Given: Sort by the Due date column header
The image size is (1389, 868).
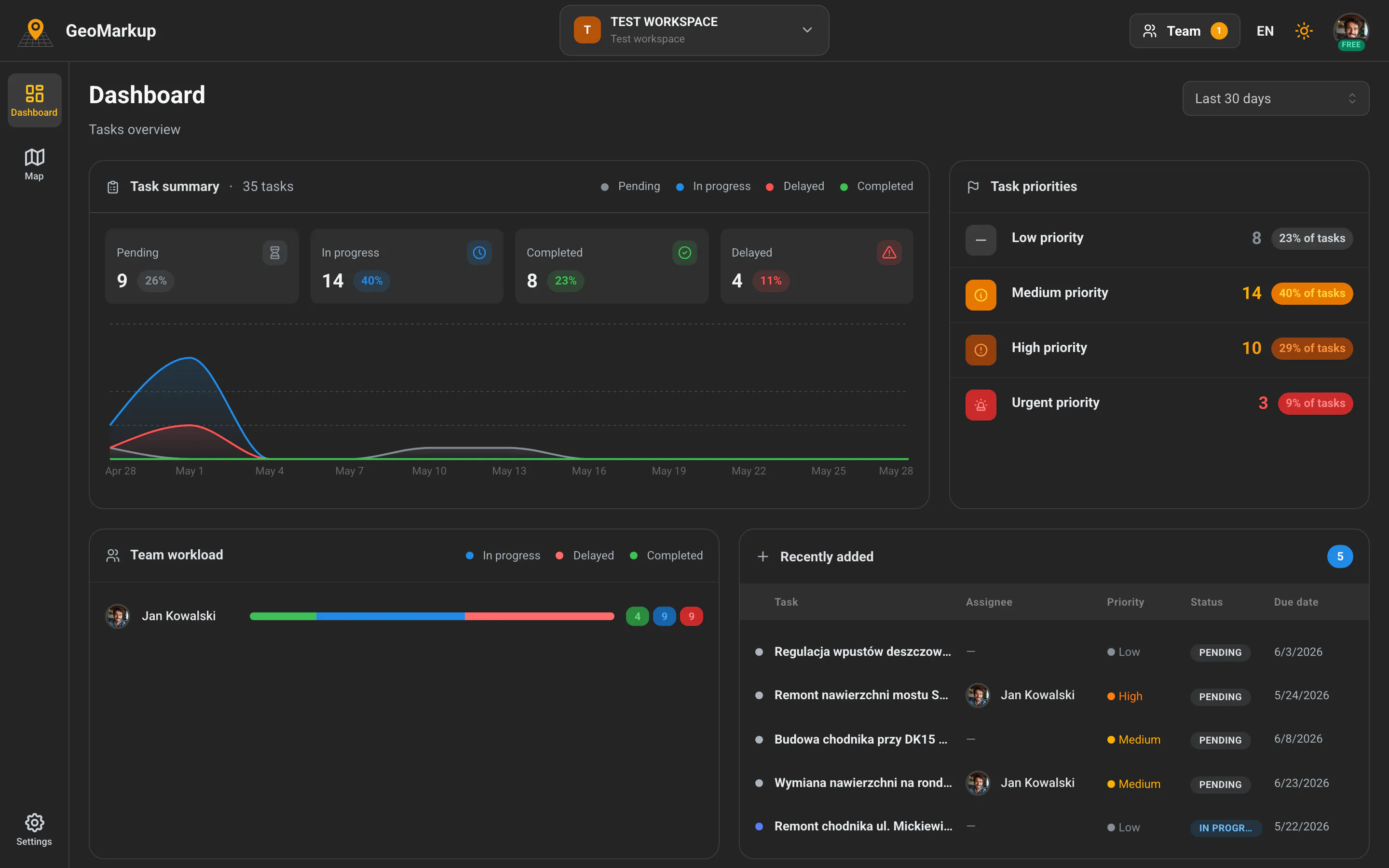Looking at the screenshot, I should click(1296, 602).
